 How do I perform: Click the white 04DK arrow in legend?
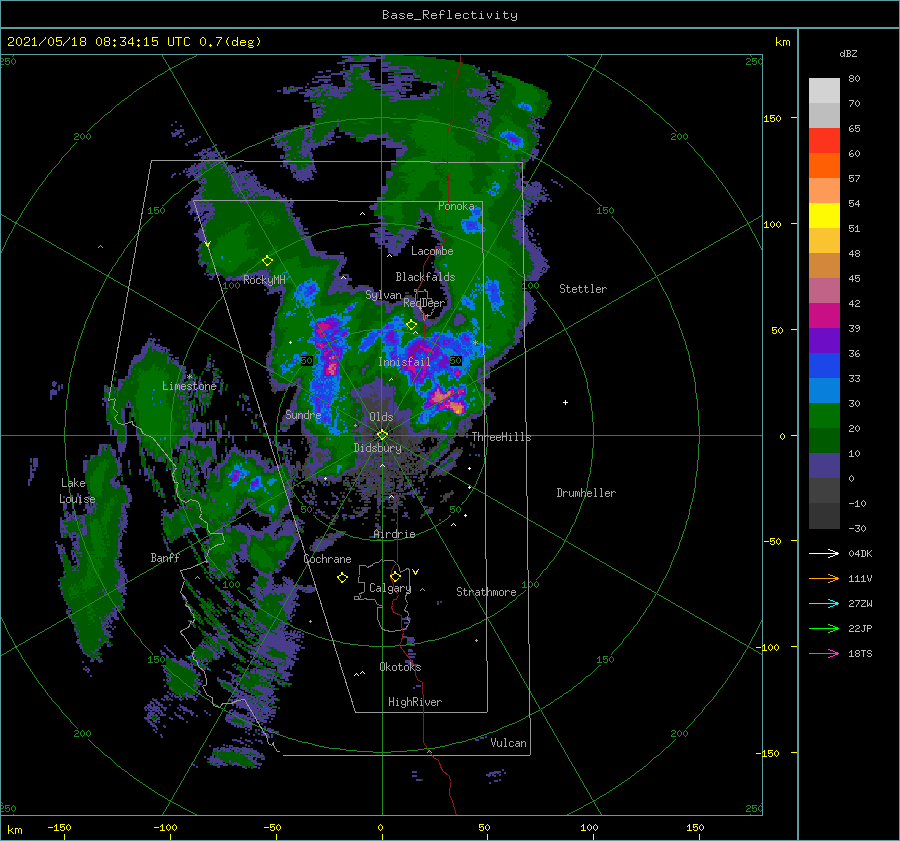824,553
